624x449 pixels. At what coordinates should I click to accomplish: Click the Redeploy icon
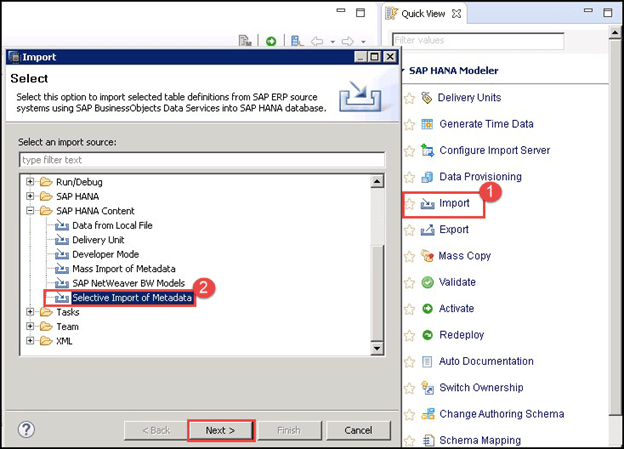coord(428,335)
